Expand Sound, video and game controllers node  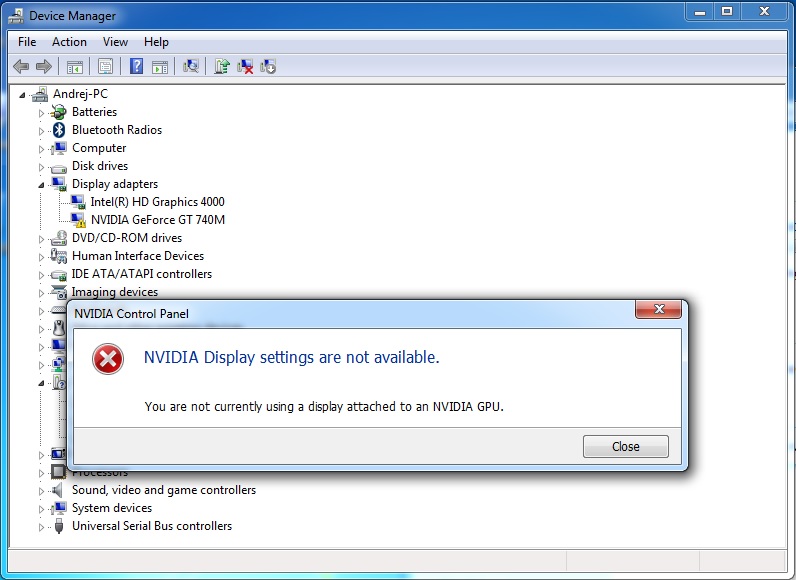(x=41, y=491)
